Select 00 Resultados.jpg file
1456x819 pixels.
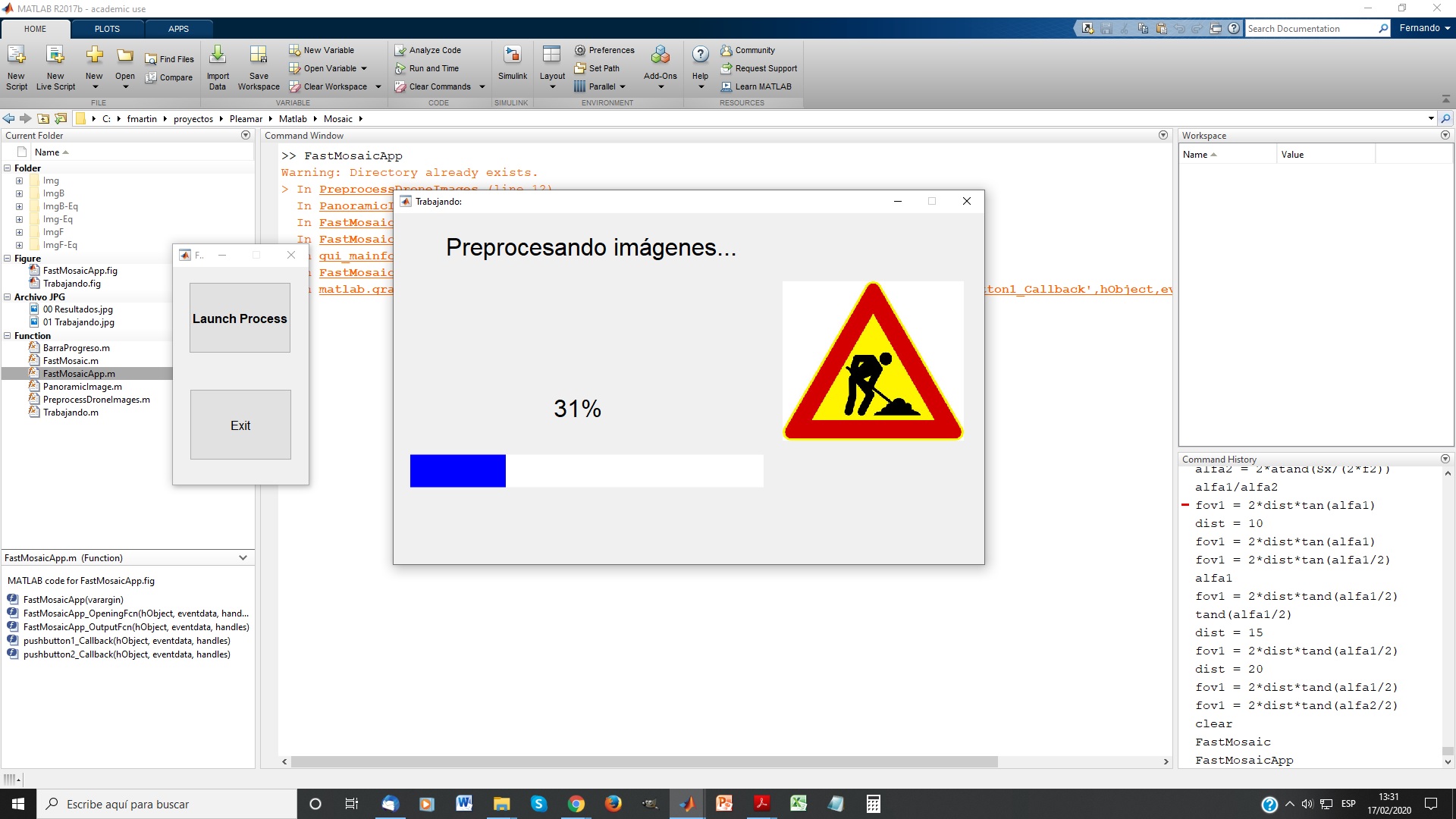77,309
